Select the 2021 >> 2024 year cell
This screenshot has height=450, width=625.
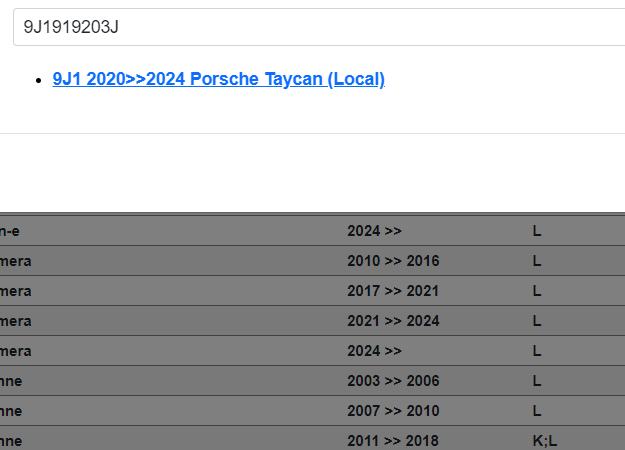click(393, 321)
